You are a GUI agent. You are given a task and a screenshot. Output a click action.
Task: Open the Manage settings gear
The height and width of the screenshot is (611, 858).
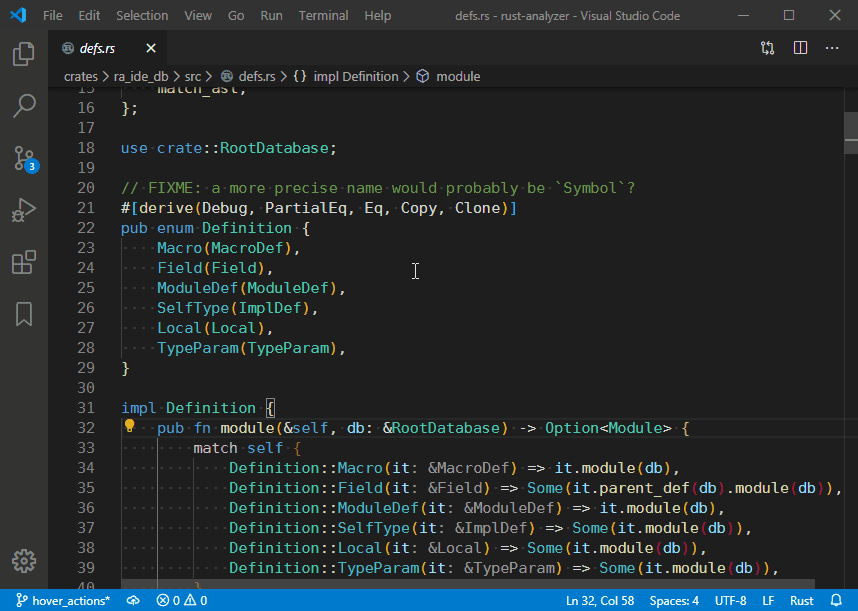point(23,561)
